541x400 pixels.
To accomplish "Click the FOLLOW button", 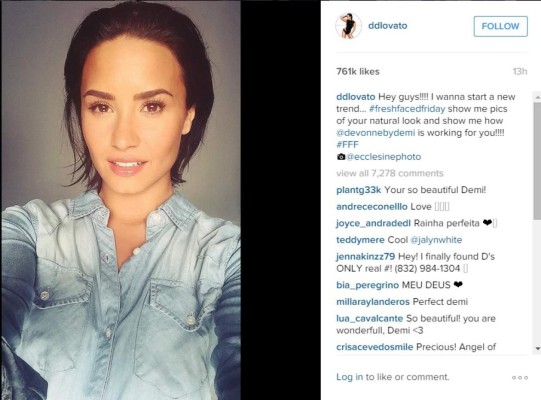I will tap(500, 26).
